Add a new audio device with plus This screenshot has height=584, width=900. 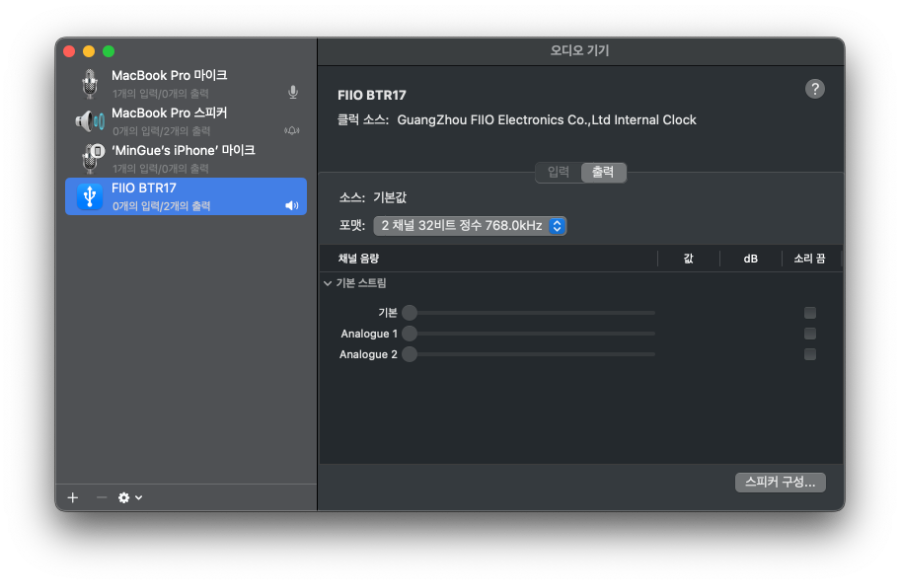72,497
